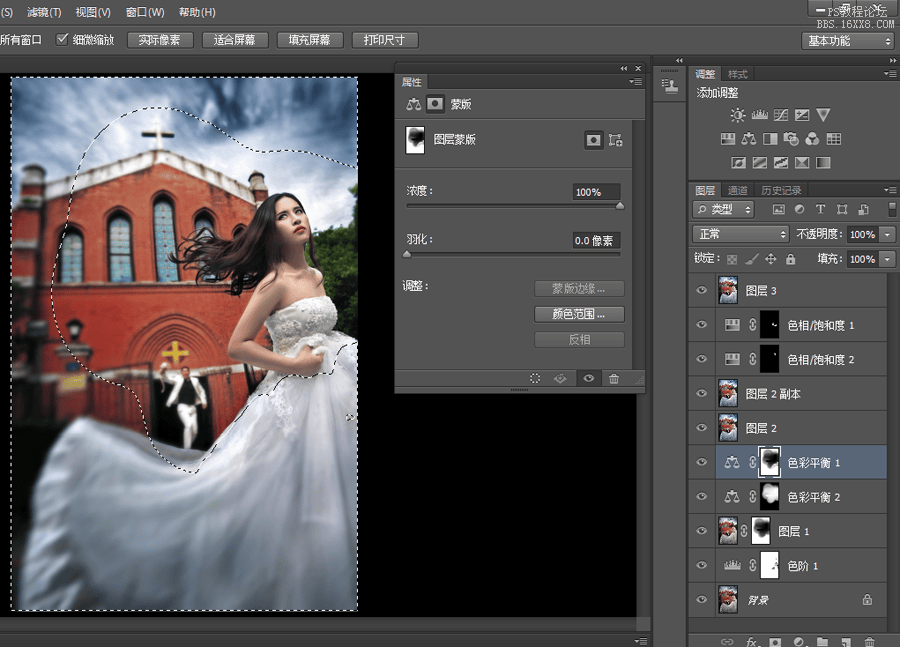Toggle mask visibility eye in Properties panel
900x647 pixels.
pos(588,378)
